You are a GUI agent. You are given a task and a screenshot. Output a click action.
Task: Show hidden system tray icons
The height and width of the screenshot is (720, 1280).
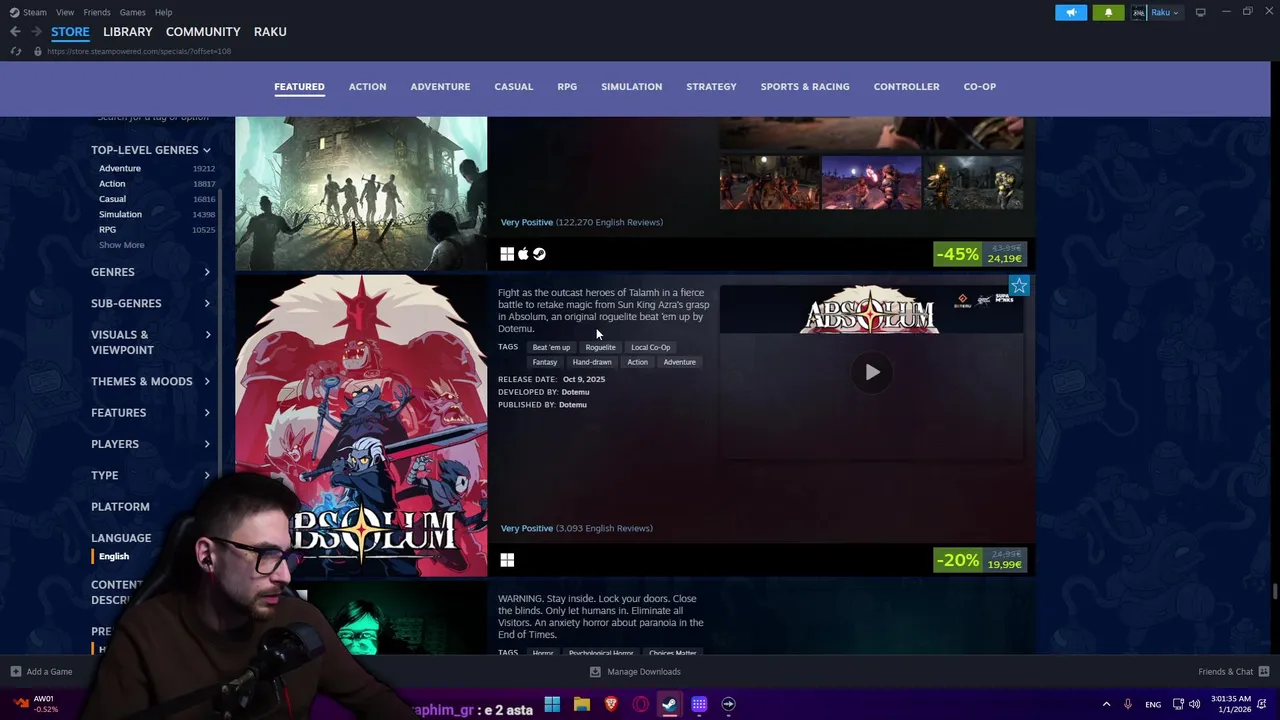(x=1106, y=704)
